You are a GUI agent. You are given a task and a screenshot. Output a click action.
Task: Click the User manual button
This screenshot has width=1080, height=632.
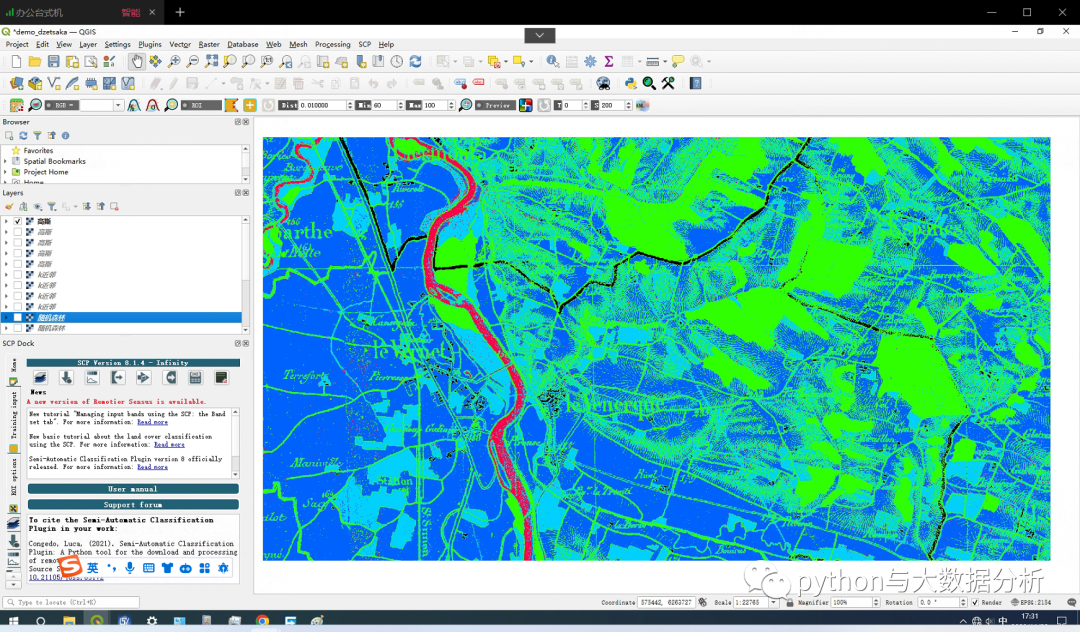pyautogui.click(x=133, y=489)
